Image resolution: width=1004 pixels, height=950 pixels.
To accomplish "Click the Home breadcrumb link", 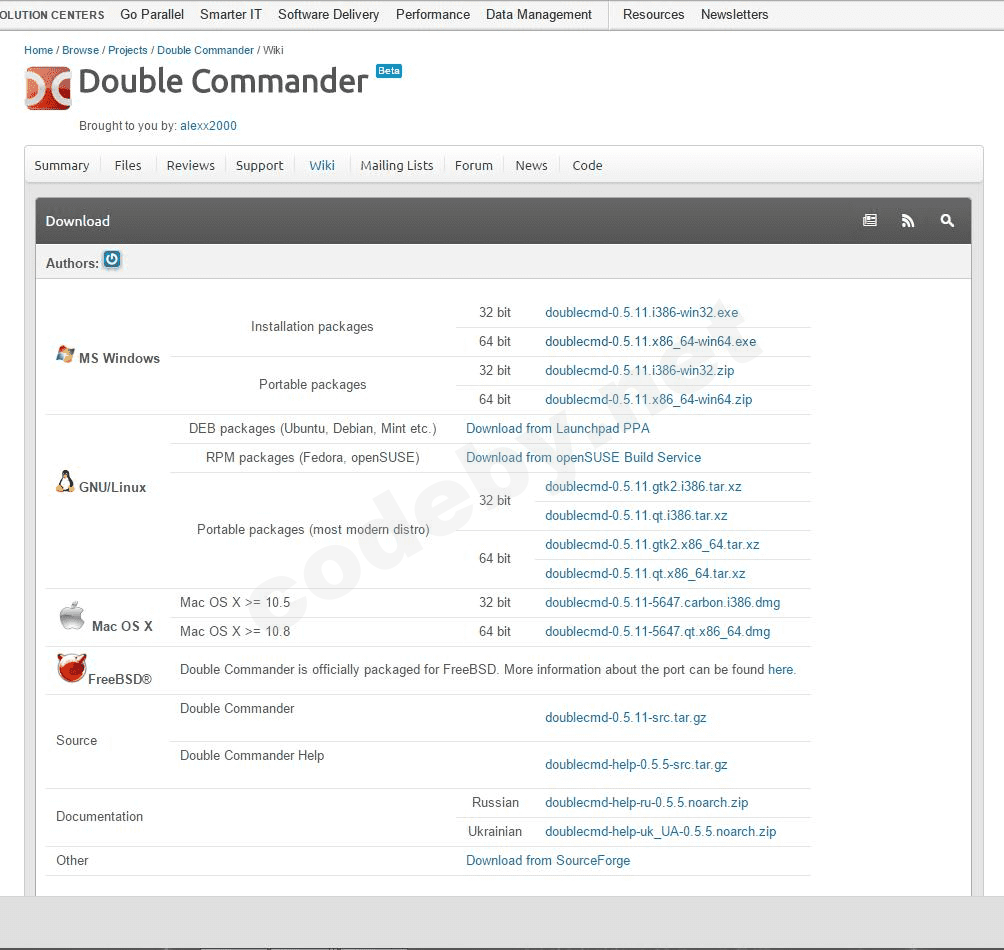I will [38, 50].
